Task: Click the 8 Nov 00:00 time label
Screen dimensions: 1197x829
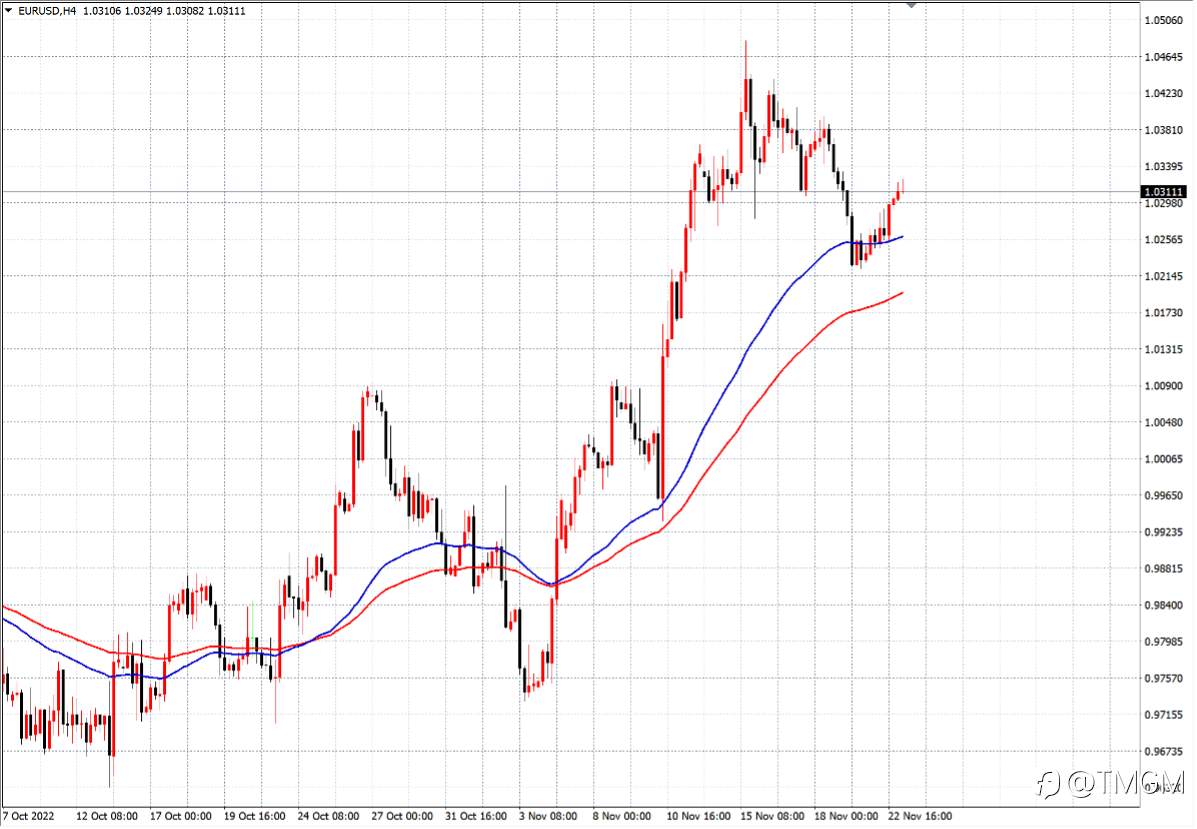Action: pos(621,816)
